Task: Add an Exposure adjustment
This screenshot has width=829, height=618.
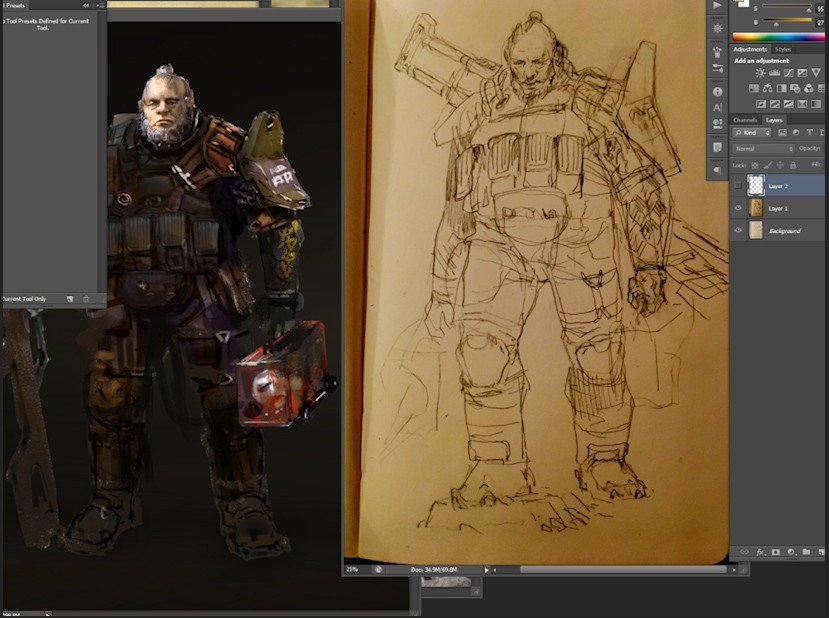Action: (802, 73)
